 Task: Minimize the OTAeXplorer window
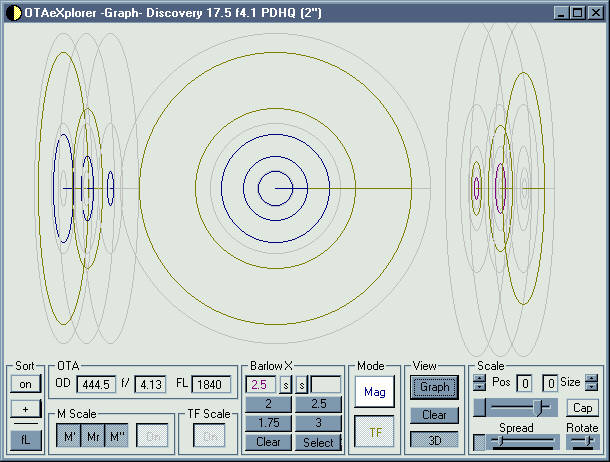click(x=561, y=13)
